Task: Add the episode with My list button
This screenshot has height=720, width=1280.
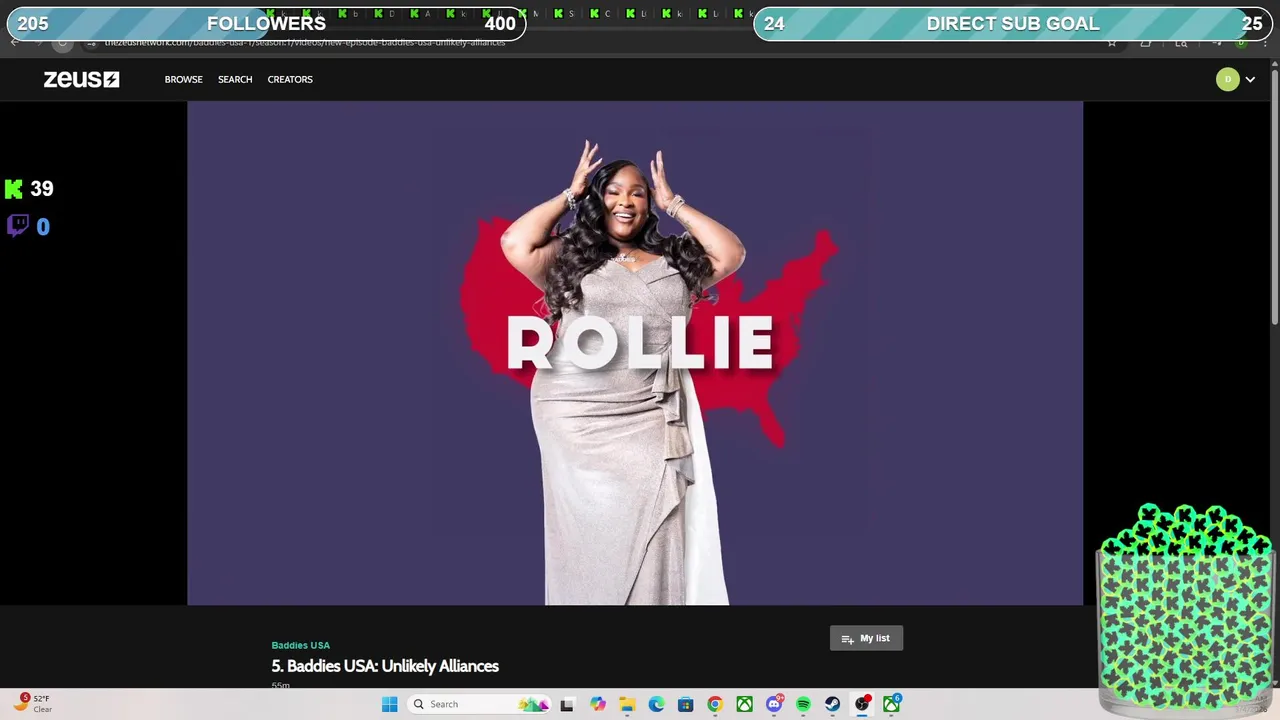Action: coord(866,638)
